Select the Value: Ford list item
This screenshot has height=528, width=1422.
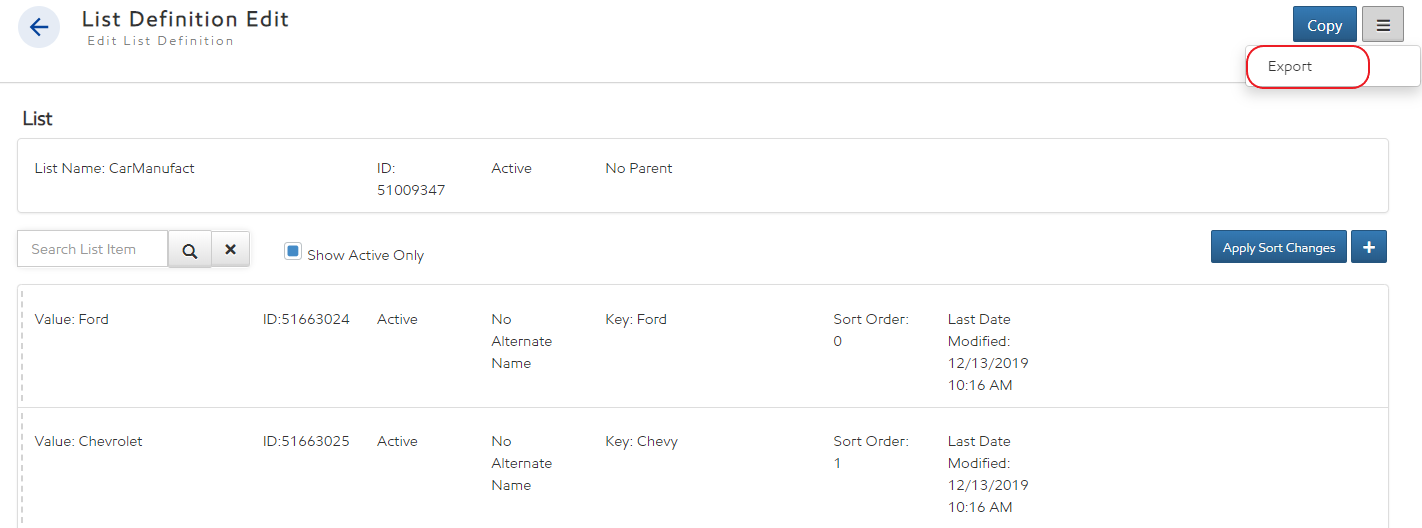point(72,320)
